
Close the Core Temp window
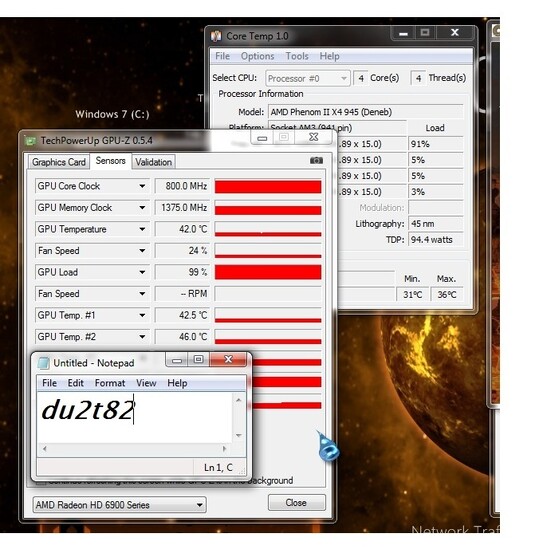(x=455, y=33)
